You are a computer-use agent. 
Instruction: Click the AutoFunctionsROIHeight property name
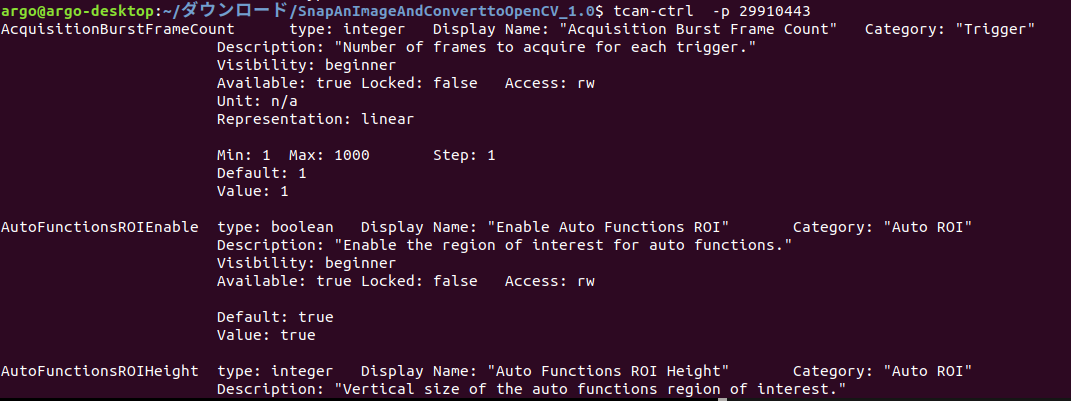pos(100,371)
